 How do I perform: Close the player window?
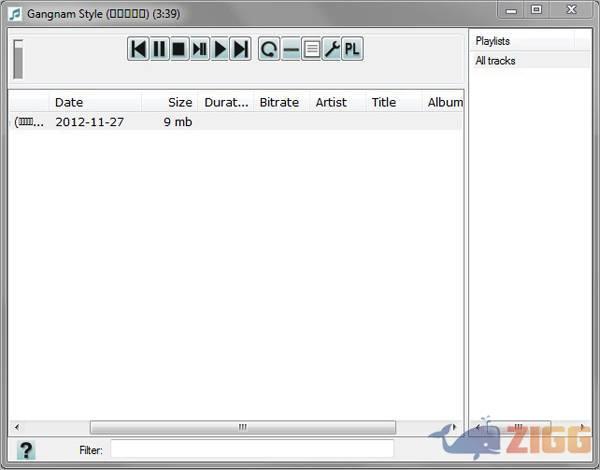[x=572, y=10]
